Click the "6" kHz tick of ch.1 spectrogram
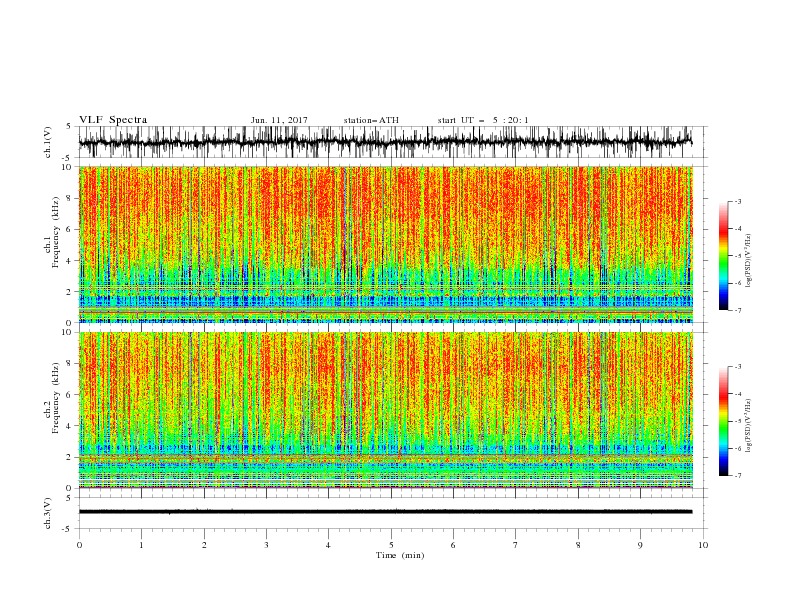792x612 pixels. click(x=69, y=229)
